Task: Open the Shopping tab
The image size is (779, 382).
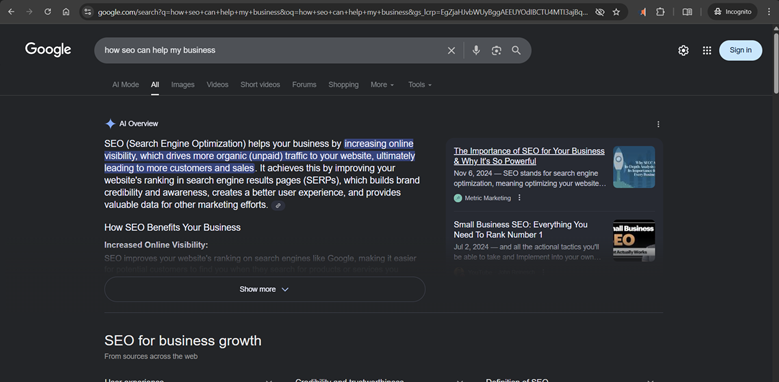Action: point(343,84)
